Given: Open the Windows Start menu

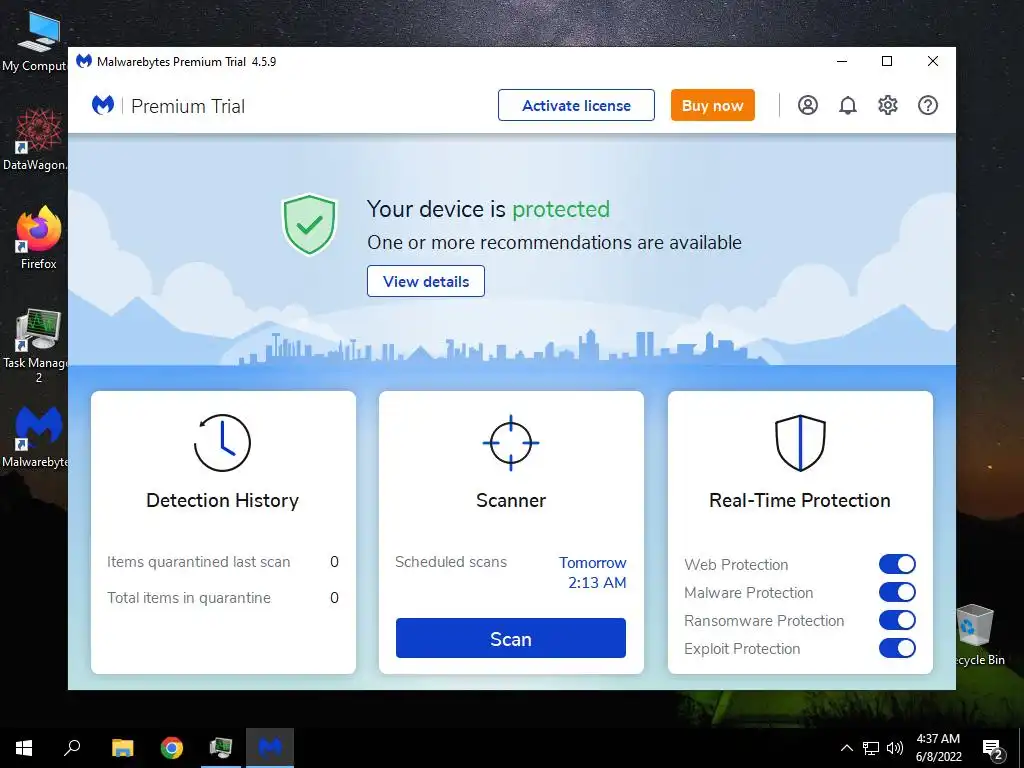Looking at the screenshot, I should tap(24, 748).
